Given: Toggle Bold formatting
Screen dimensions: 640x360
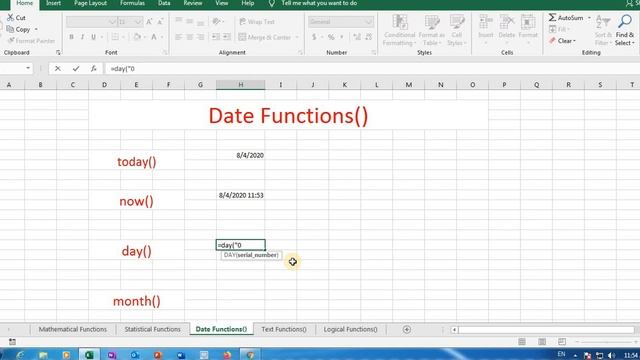Looking at the screenshot, I should tap(71, 37).
